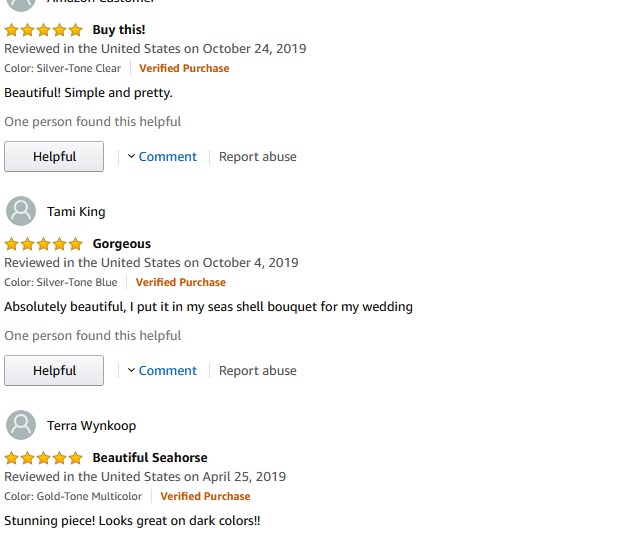Click the five-star rating on "Gorgeous" review
This screenshot has width=630, height=537.
tap(43, 244)
